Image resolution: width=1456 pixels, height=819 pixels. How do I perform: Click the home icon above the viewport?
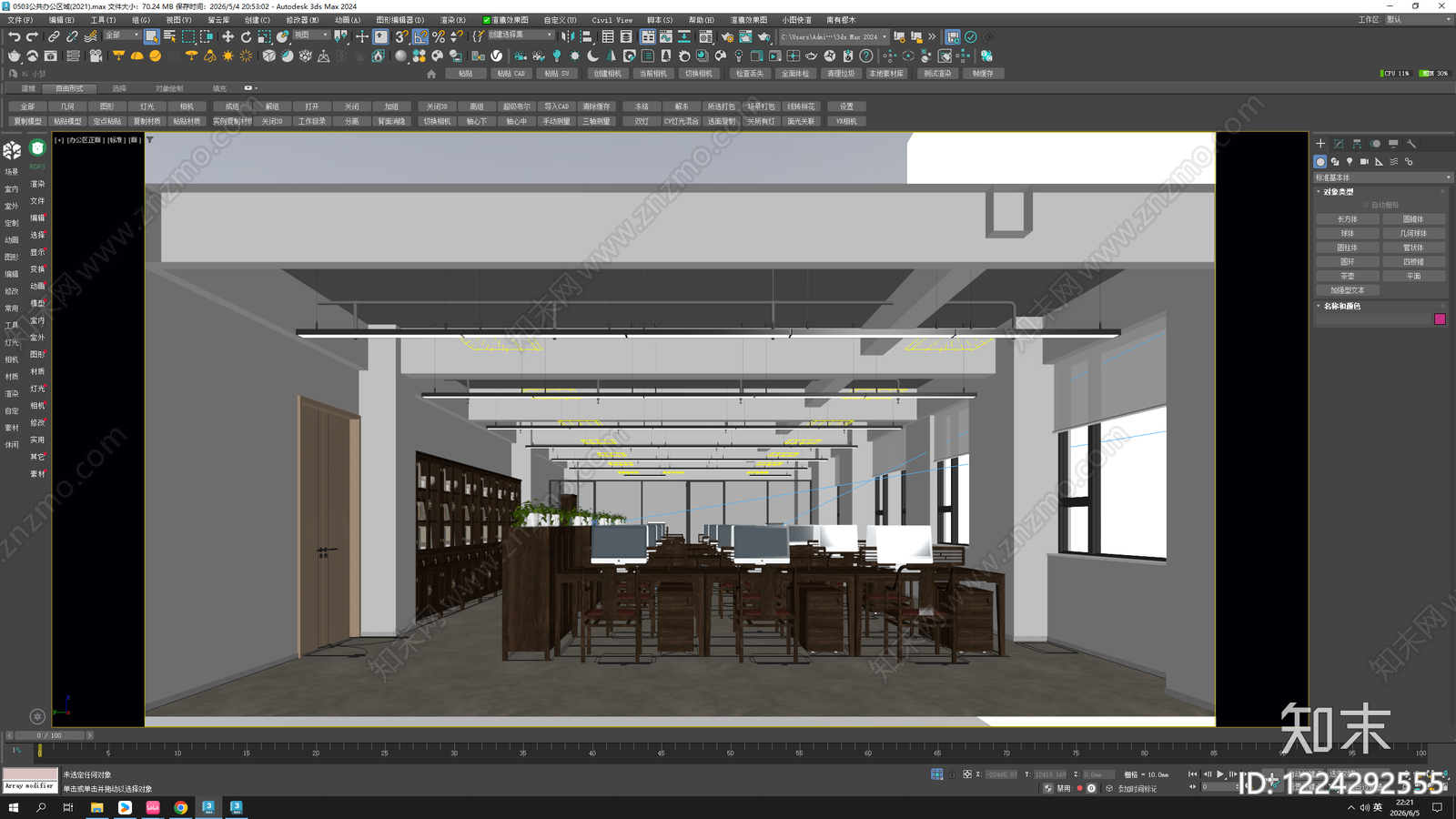click(431, 74)
